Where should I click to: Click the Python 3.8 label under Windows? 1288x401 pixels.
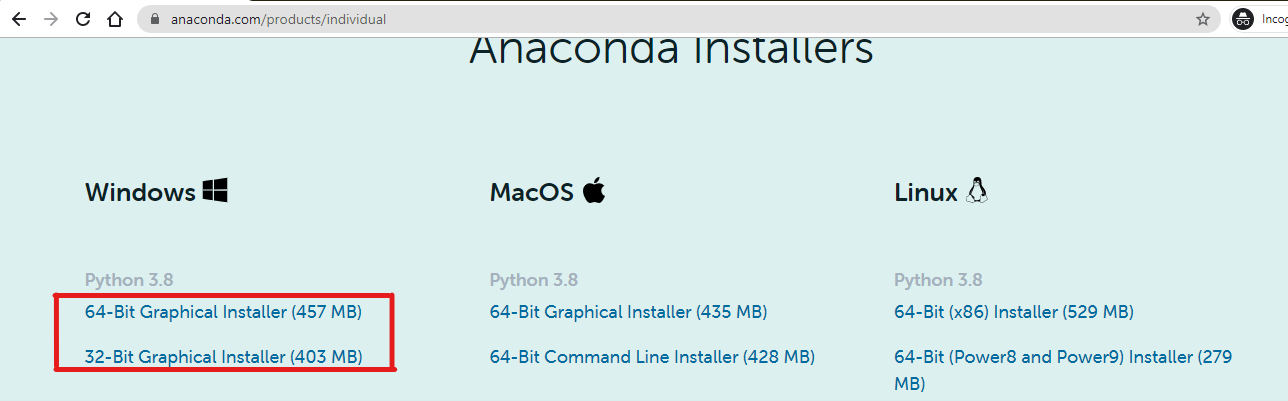coord(129,280)
